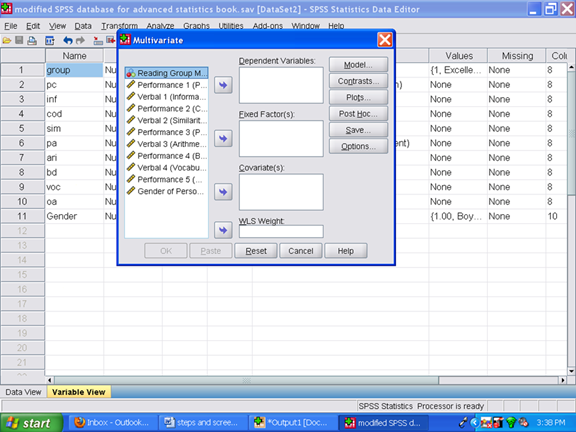Move variable to Fixed Factor(s) with arrow
Viewport: 576px width, 432px height.
coord(223,138)
